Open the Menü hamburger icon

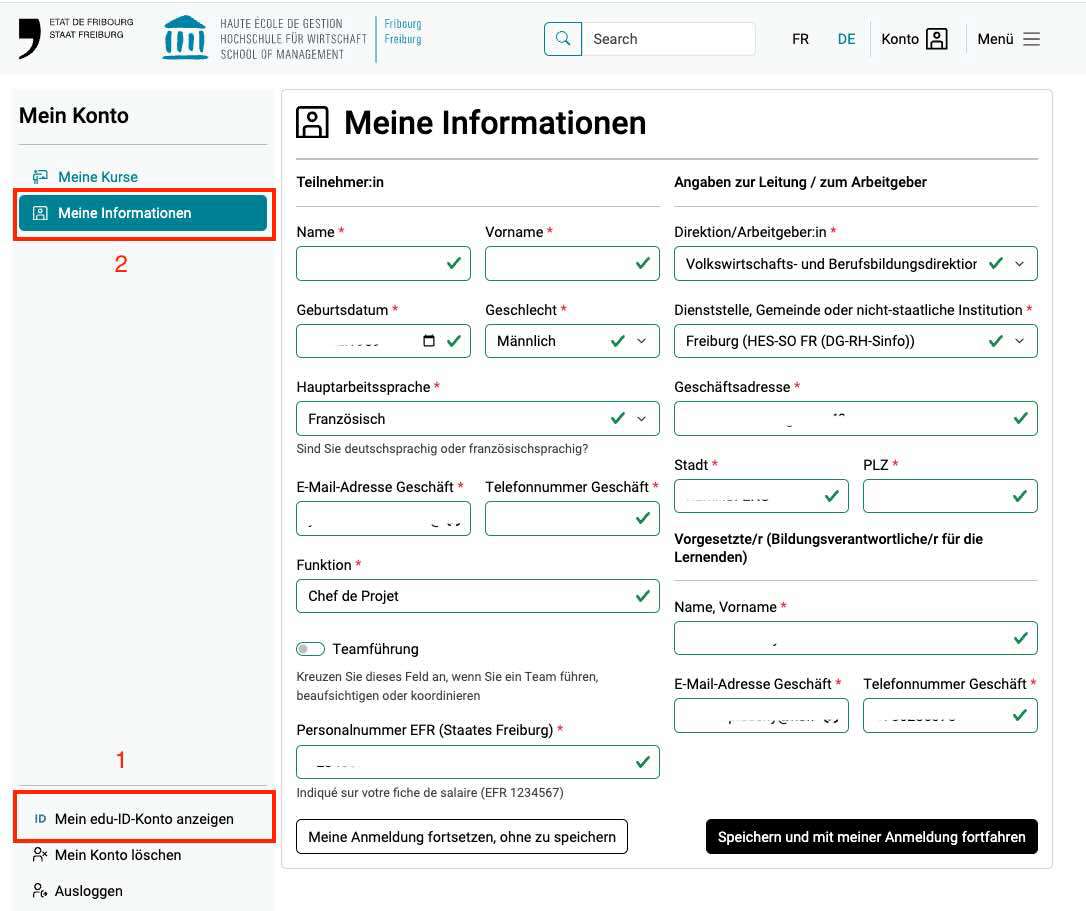(1031, 39)
